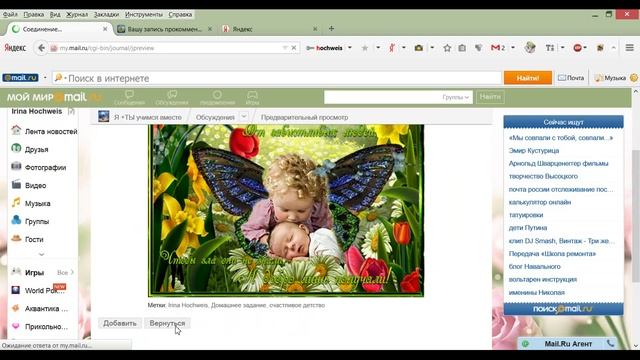Open Игры gamepad icon in Мой Мир header
Screen dimensions: 640x360
click(x=252, y=98)
